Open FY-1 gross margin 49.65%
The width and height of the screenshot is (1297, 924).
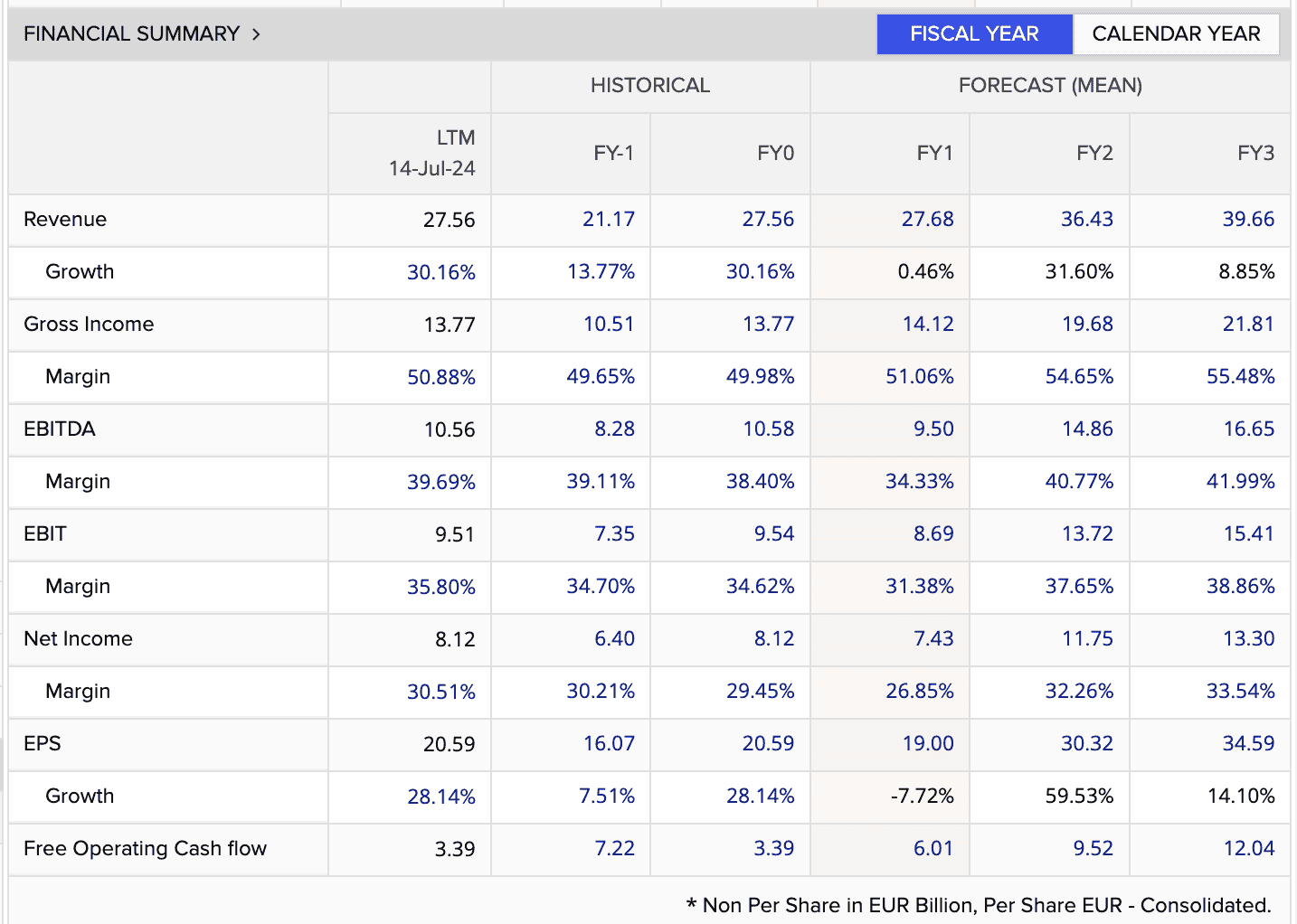click(x=601, y=377)
